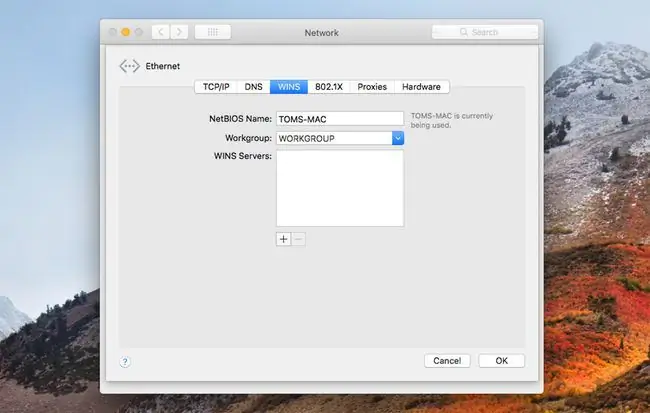Open help with the question mark button
Screen dimensions: 650x413
(x=125, y=362)
